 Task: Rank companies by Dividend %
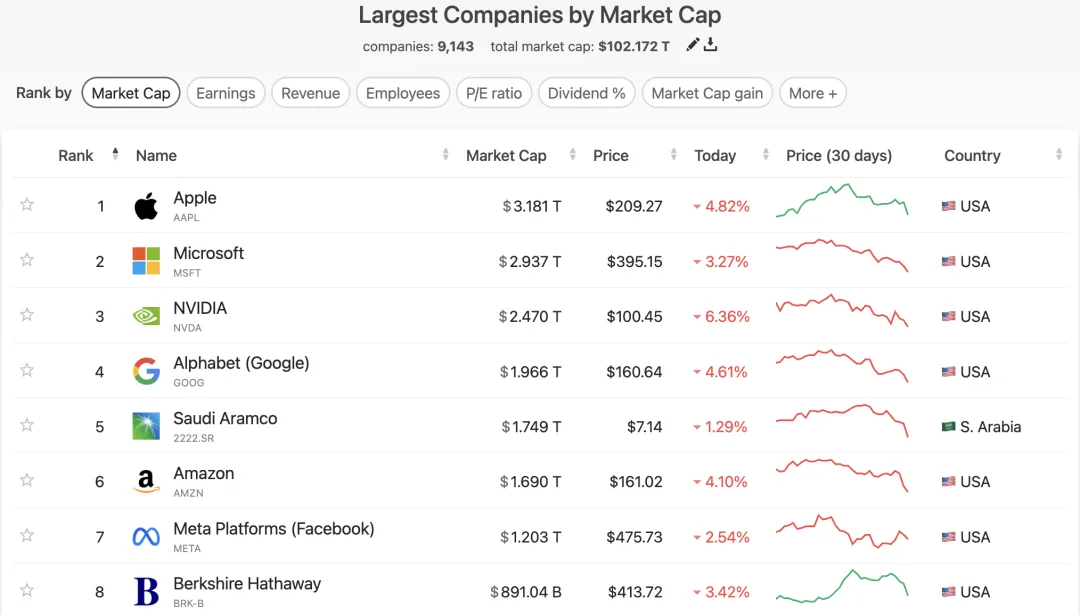(x=586, y=93)
